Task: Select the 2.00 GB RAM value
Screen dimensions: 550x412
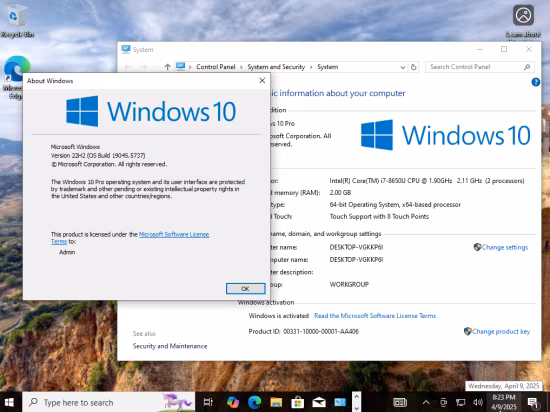Action: pos(340,193)
